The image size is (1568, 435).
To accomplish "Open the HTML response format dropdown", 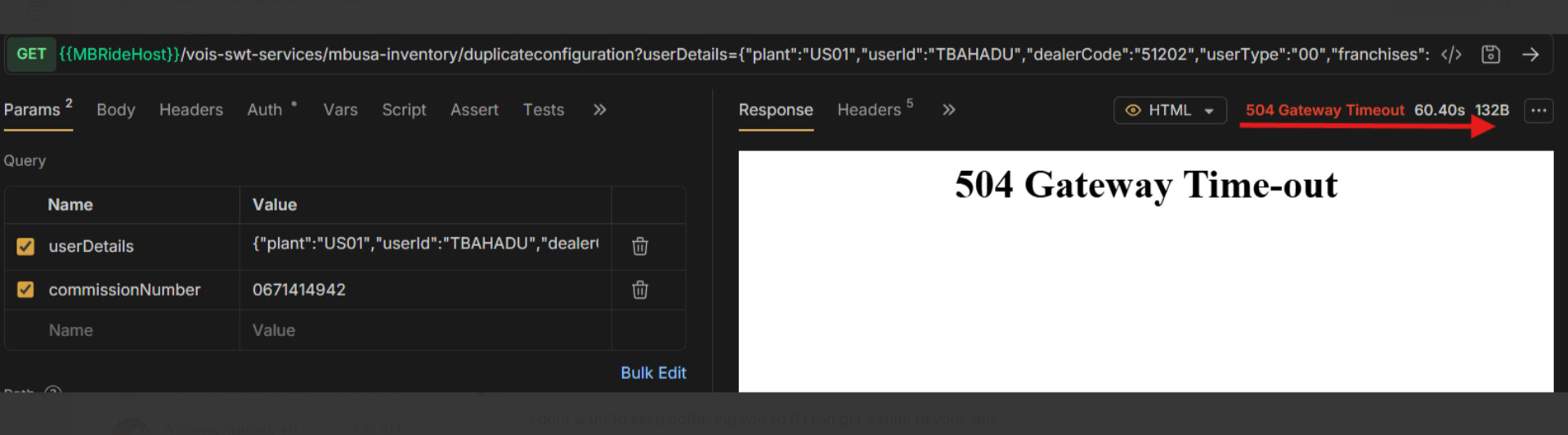I will tap(1169, 110).
